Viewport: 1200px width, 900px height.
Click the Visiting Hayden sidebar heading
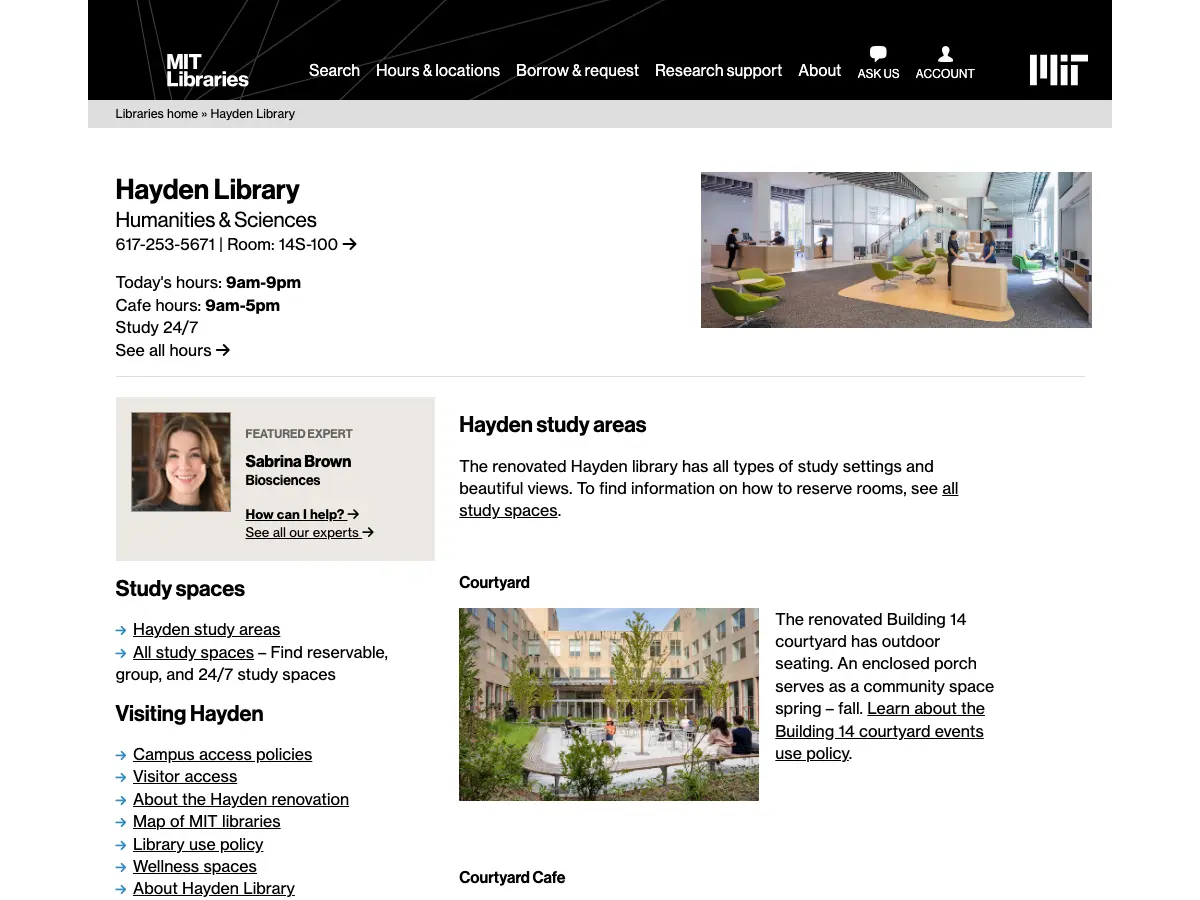(189, 714)
